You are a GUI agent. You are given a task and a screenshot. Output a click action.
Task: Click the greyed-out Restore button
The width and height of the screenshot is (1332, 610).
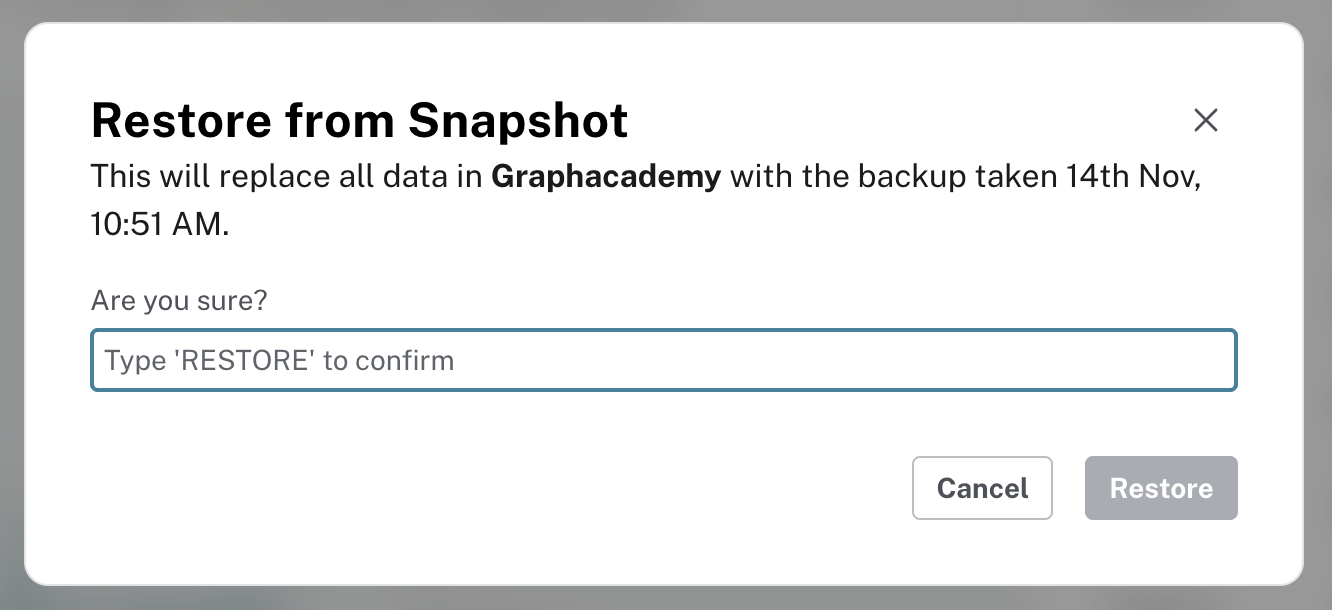(1161, 488)
